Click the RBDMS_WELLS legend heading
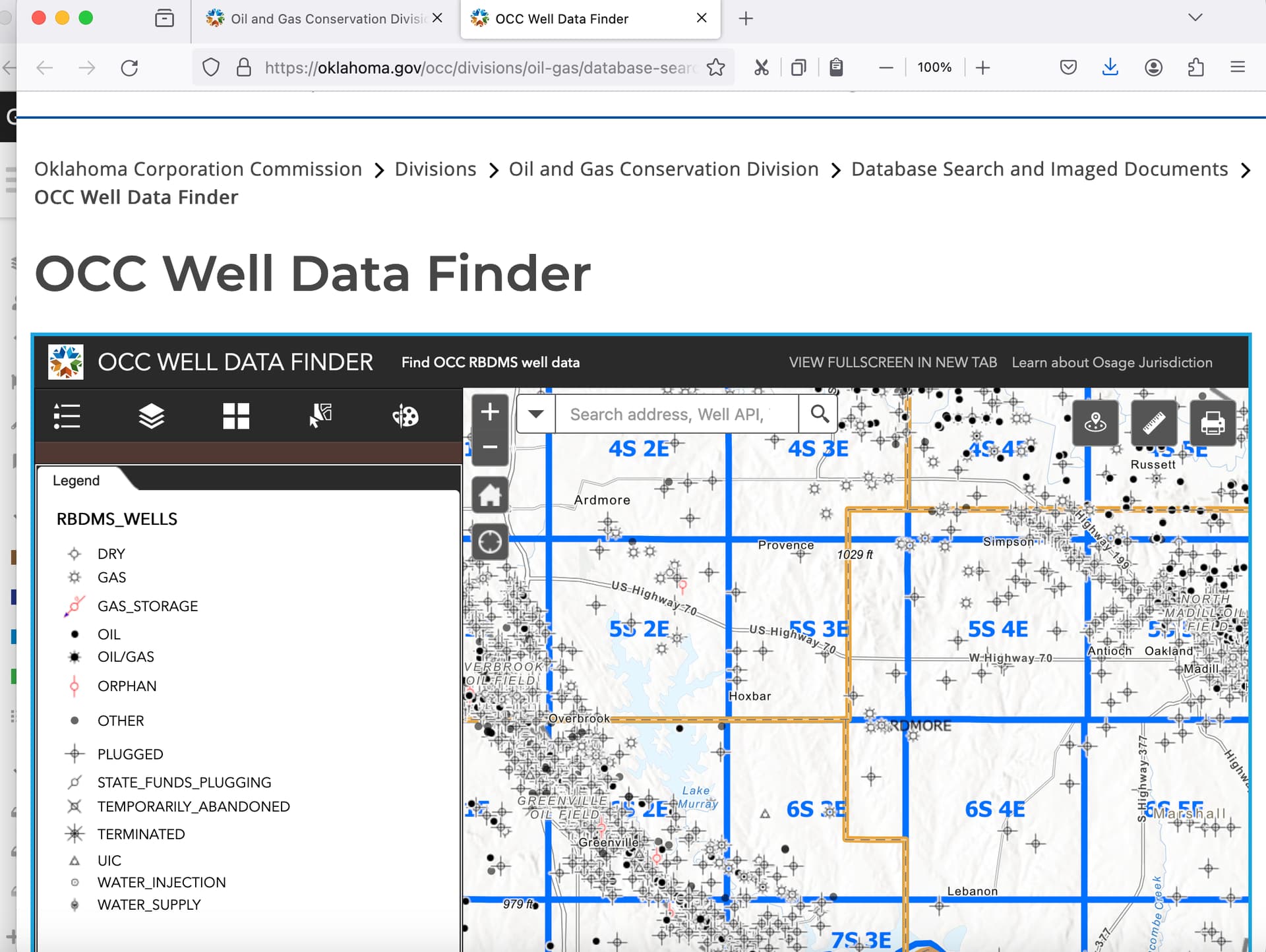Image resolution: width=1266 pixels, height=952 pixels. tap(117, 519)
